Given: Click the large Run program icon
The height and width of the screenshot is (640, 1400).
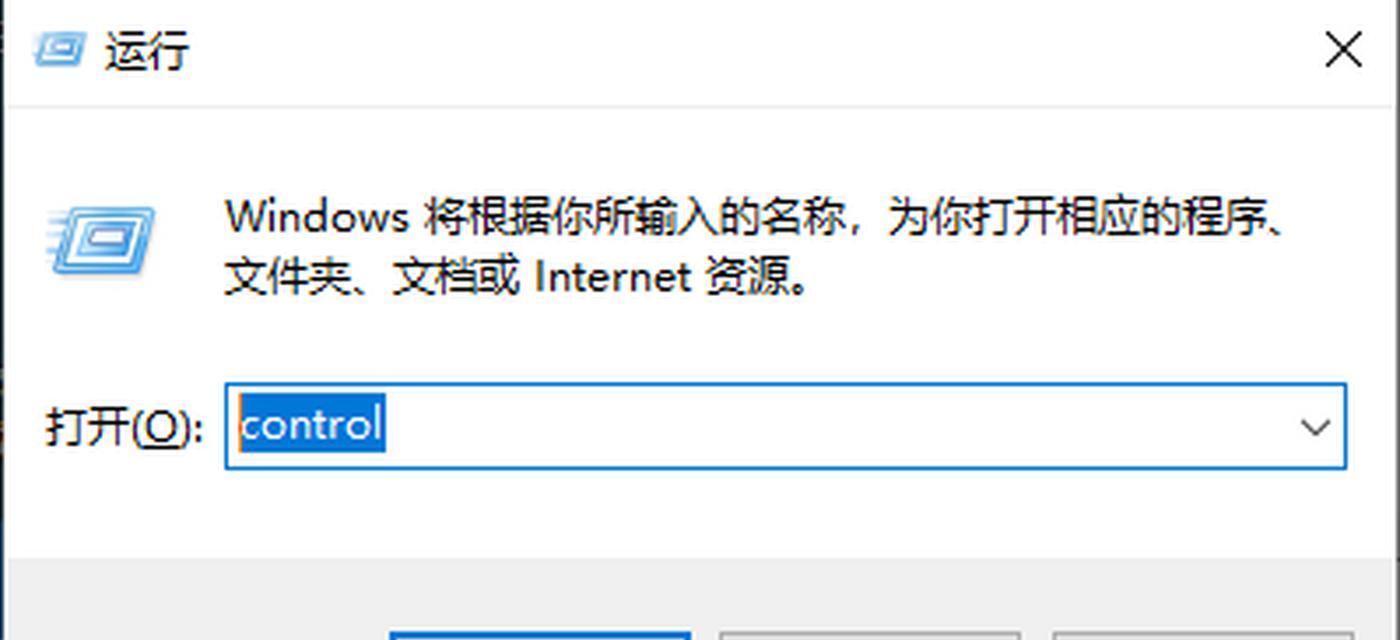Looking at the screenshot, I should pos(100,239).
